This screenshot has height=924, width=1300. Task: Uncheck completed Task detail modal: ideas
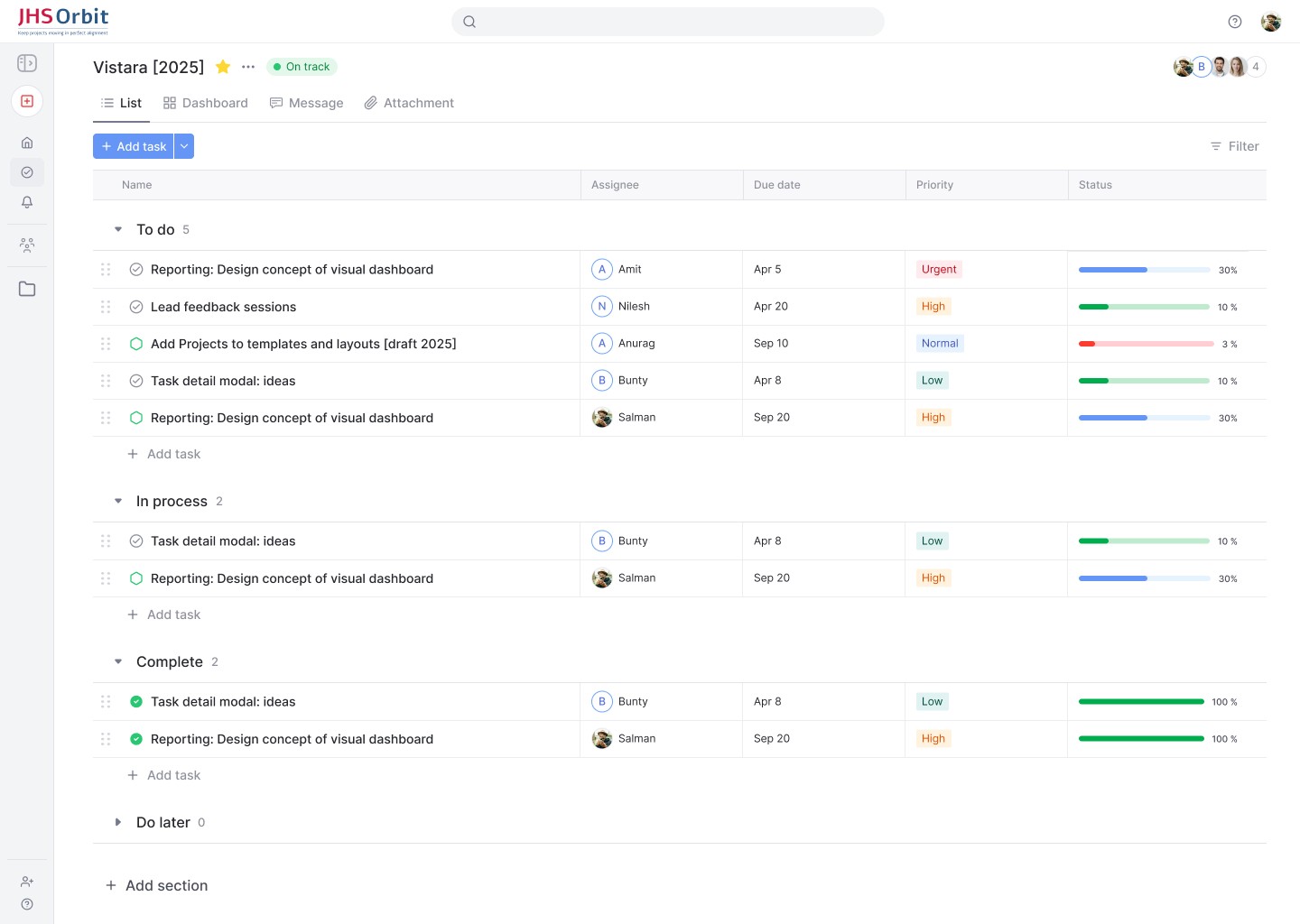136,702
